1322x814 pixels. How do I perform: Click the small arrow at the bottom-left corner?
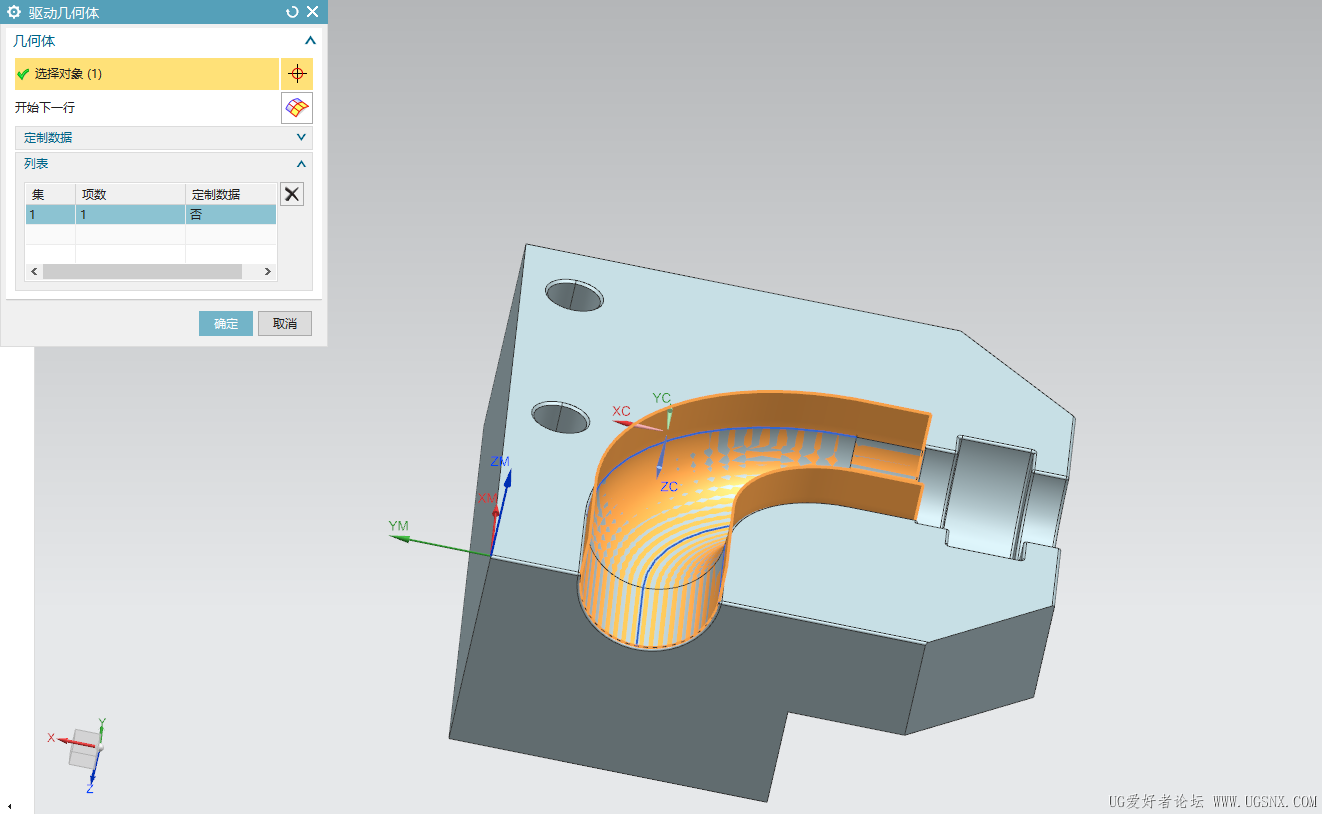tap(10, 806)
